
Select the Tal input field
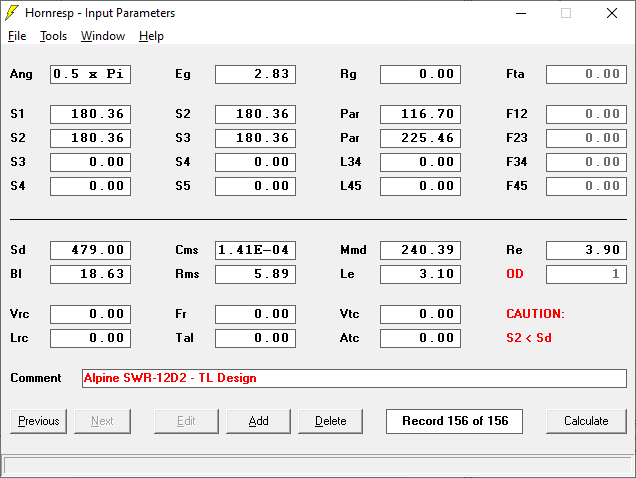[x=256, y=338]
